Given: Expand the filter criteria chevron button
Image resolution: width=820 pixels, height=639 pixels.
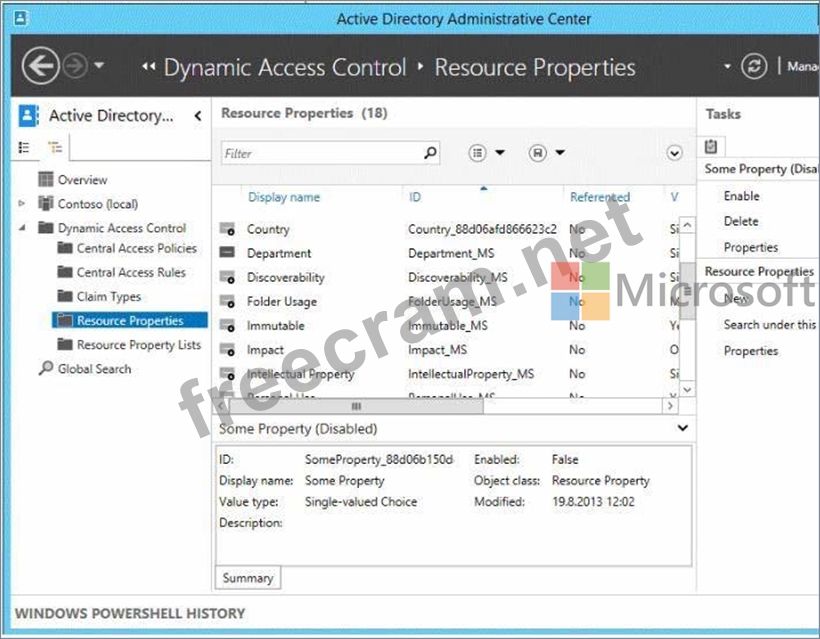Looking at the screenshot, I should [x=675, y=153].
